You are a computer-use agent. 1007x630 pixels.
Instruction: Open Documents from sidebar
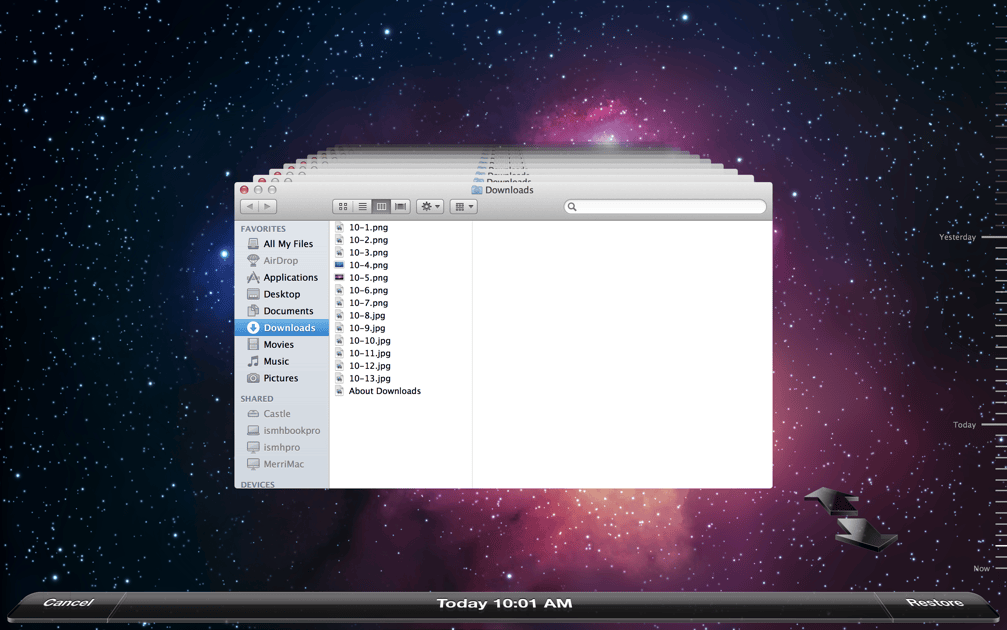pos(282,311)
